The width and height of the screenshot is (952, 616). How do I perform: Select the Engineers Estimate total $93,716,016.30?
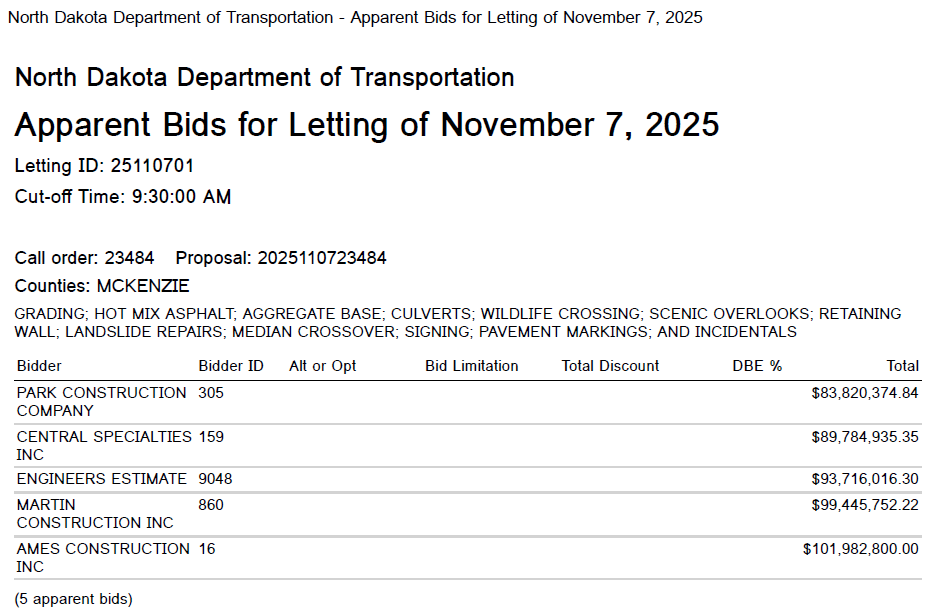pos(865,479)
